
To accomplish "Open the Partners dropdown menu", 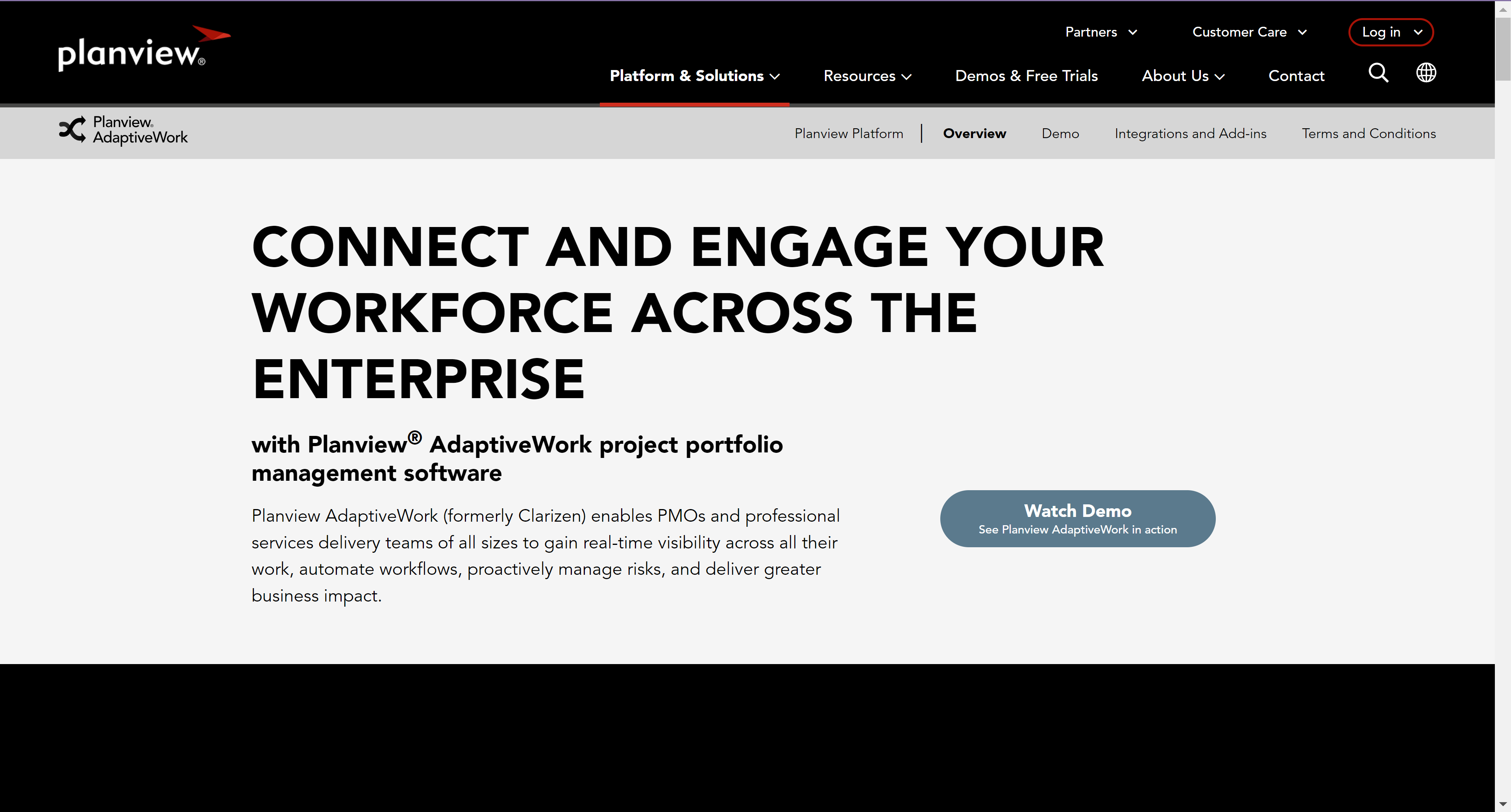I will 1100,32.
